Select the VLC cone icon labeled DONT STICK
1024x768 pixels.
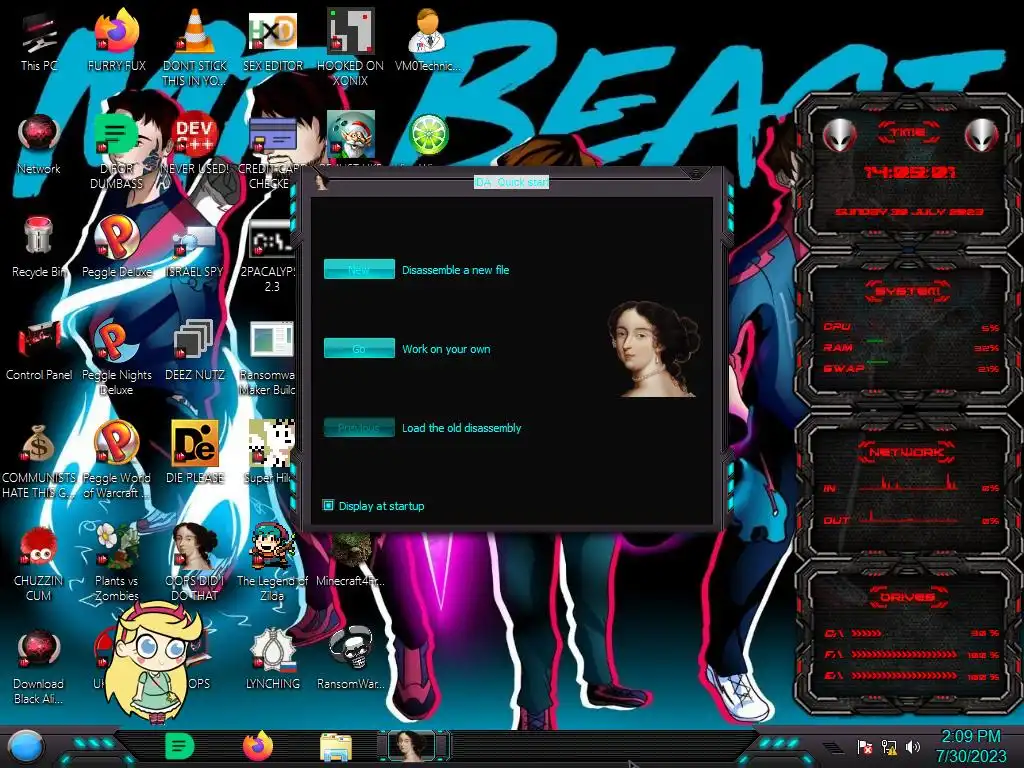(x=195, y=47)
